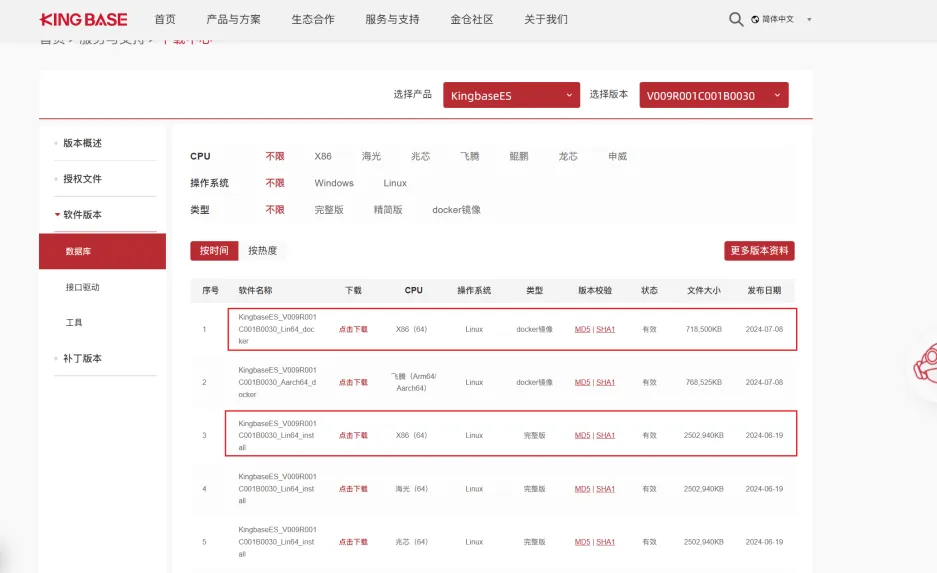Screen dimensions: 937x573
Task: Click 点击下载 for Aarch64_docker row
Action: tap(353, 382)
